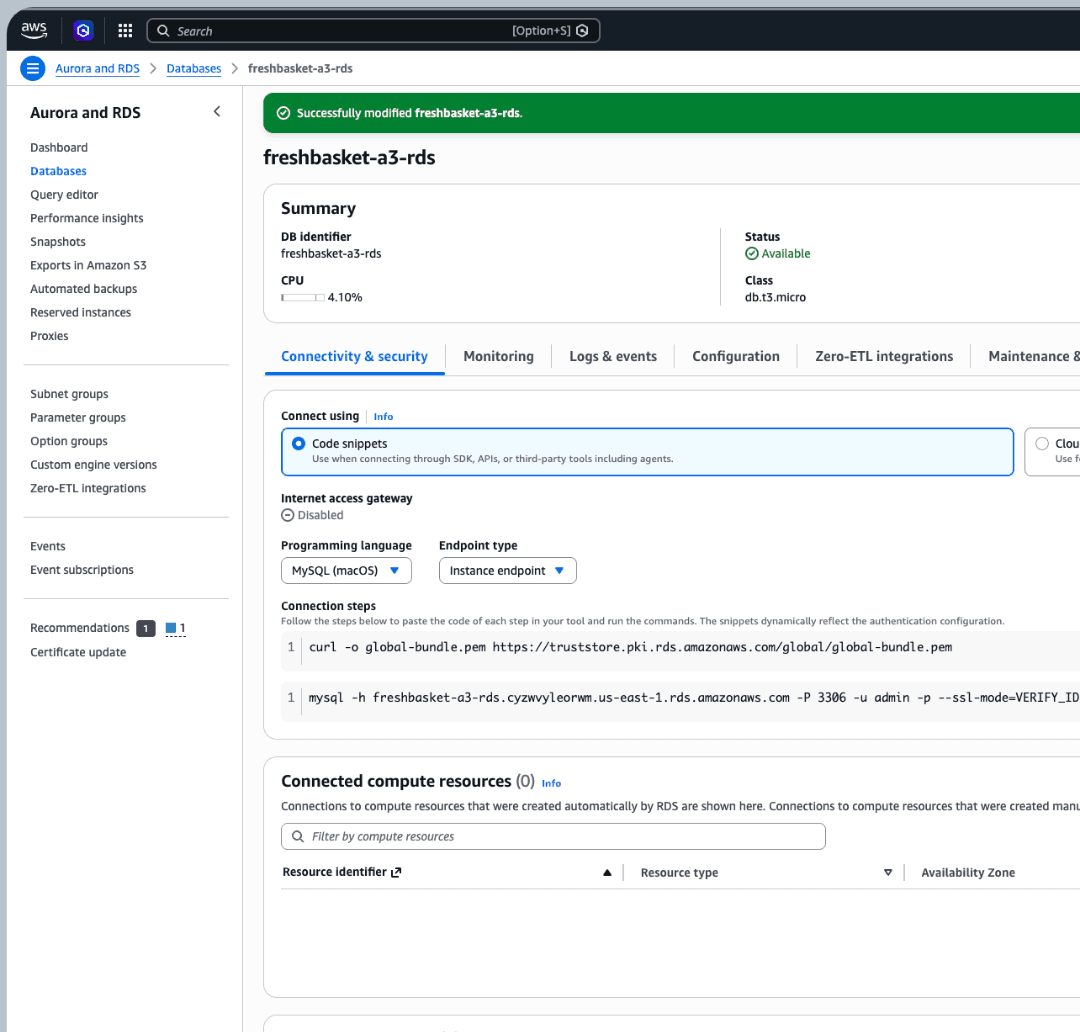
Task: Open Info link for Connected compute resources
Action: coord(551,783)
